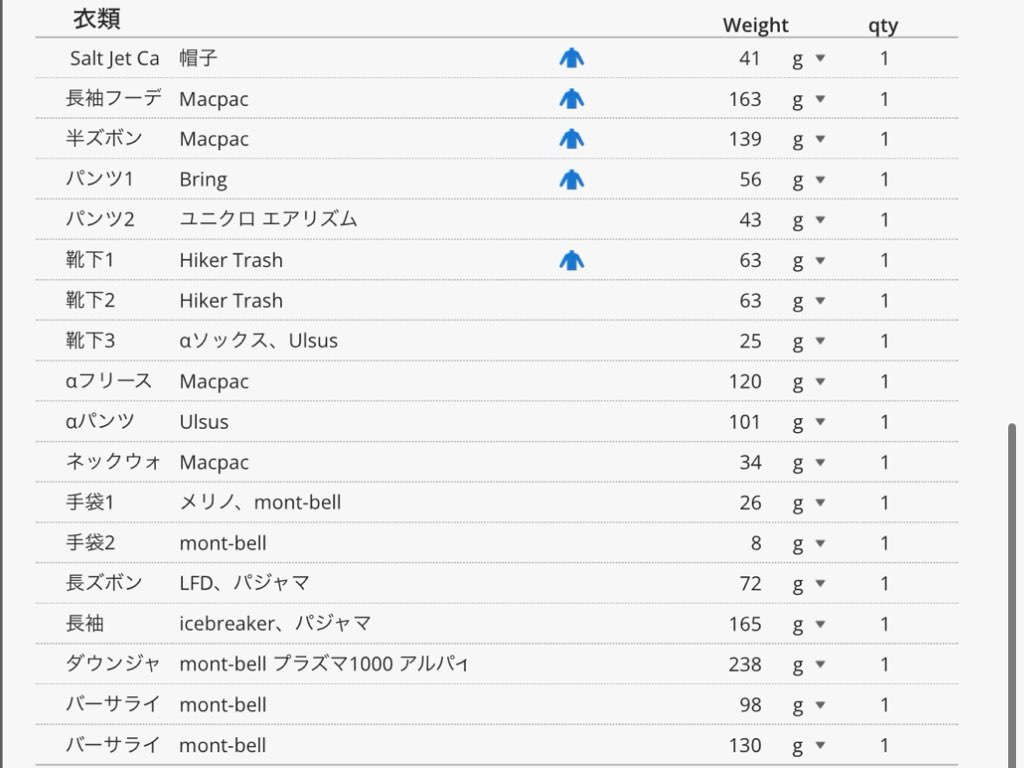The height and width of the screenshot is (768, 1024).
Task: Change weight unit for αフリース row
Action: coord(808,382)
